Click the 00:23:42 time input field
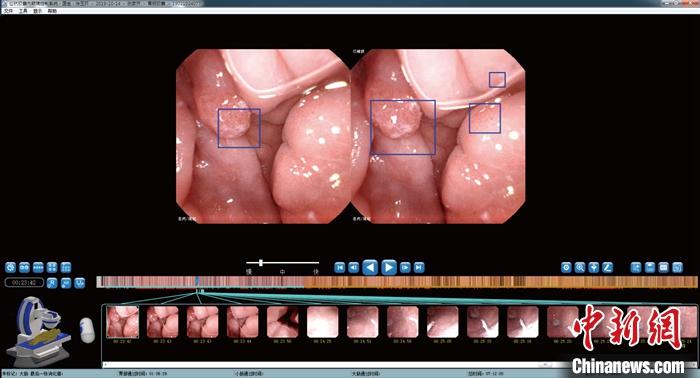700x378 pixels. coord(24,282)
